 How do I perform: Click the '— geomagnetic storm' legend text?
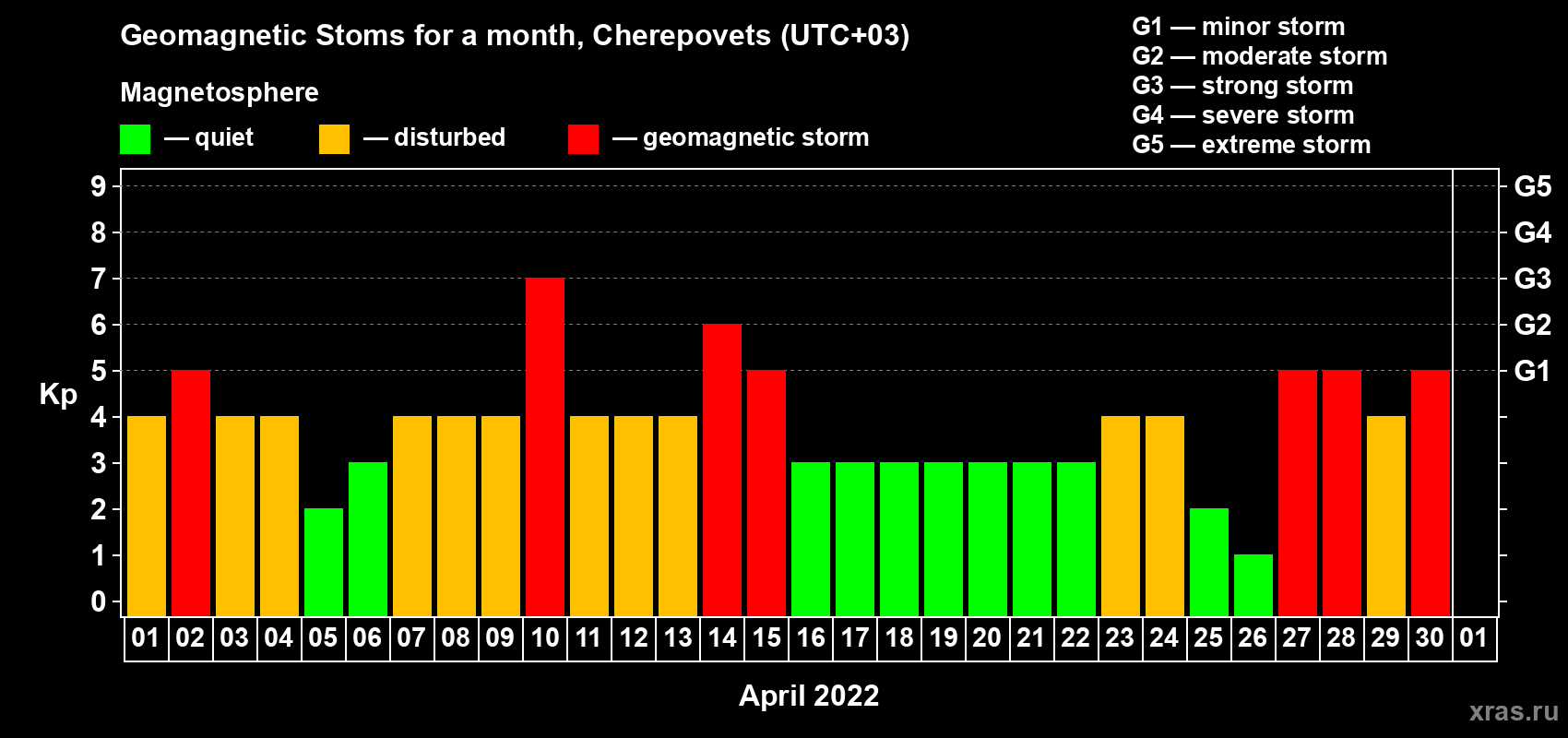741,138
